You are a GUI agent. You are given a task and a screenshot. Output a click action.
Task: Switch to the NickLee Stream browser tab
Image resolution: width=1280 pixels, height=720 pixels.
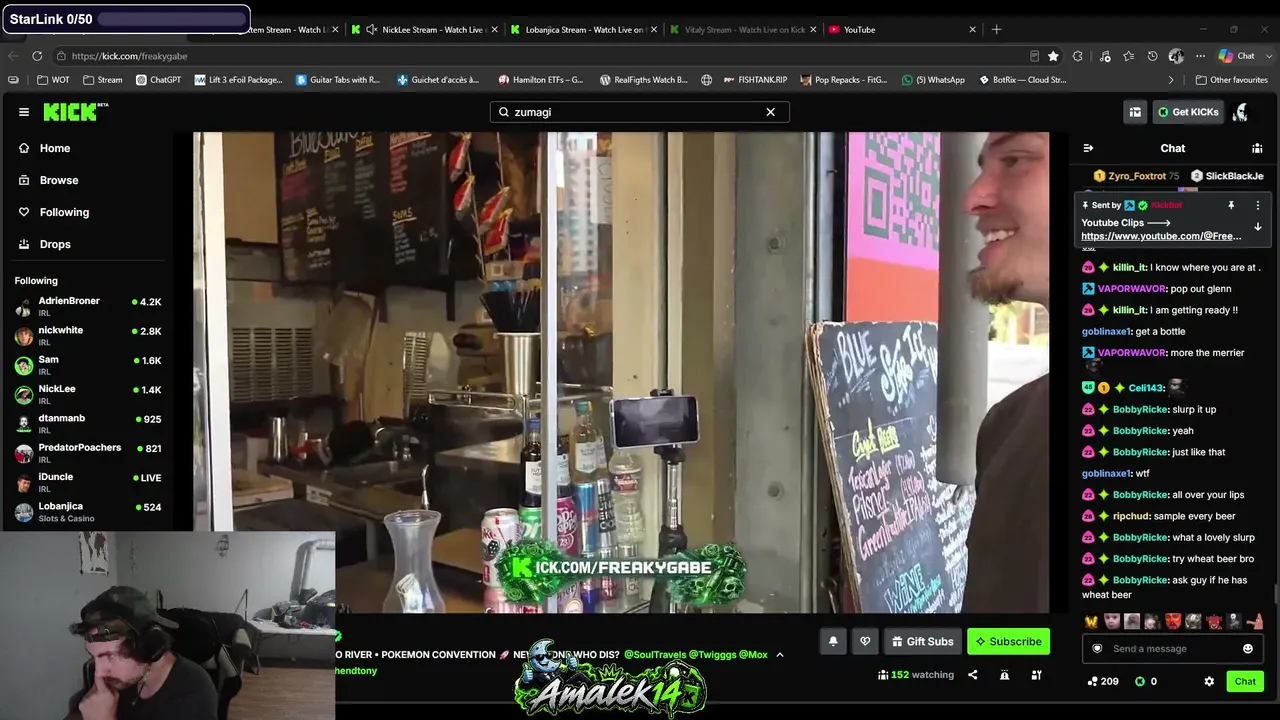point(424,30)
